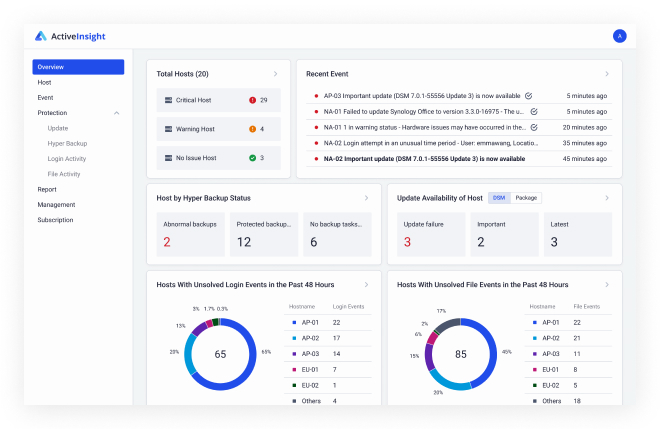Open Host by Hyper Backup Status details arrow
The width and height of the screenshot is (660, 429).
[367, 198]
